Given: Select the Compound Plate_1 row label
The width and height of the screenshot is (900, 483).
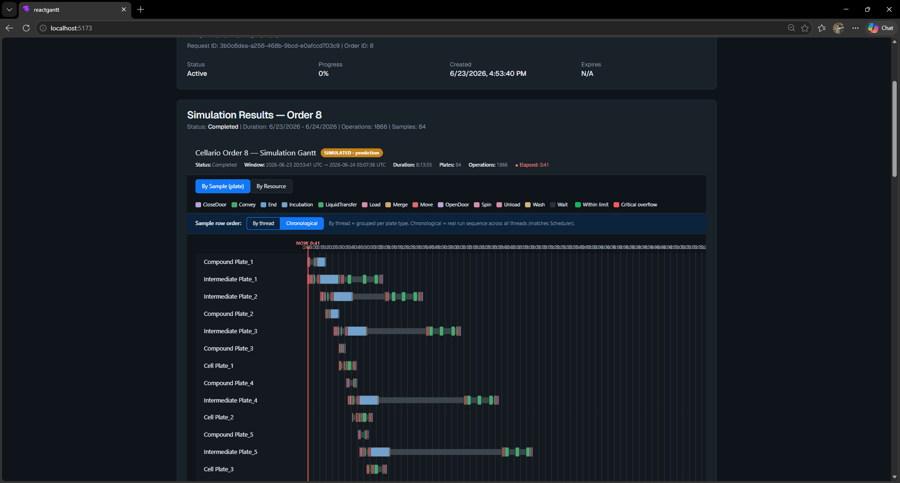Looking at the screenshot, I should (x=228, y=262).
